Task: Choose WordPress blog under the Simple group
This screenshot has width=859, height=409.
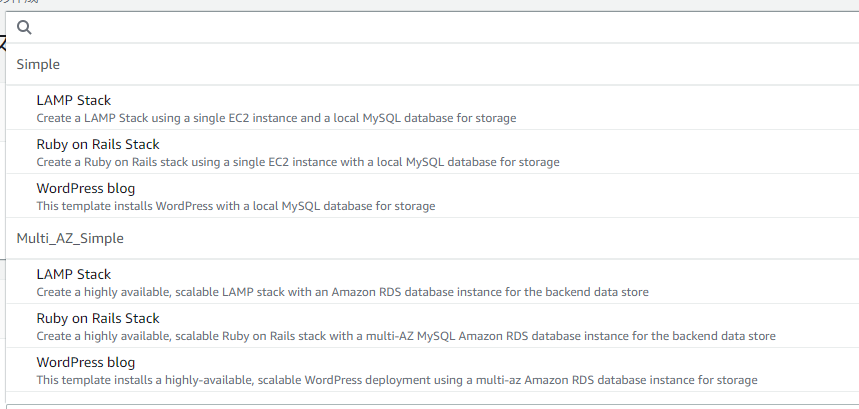Action: tap(85, 188)
